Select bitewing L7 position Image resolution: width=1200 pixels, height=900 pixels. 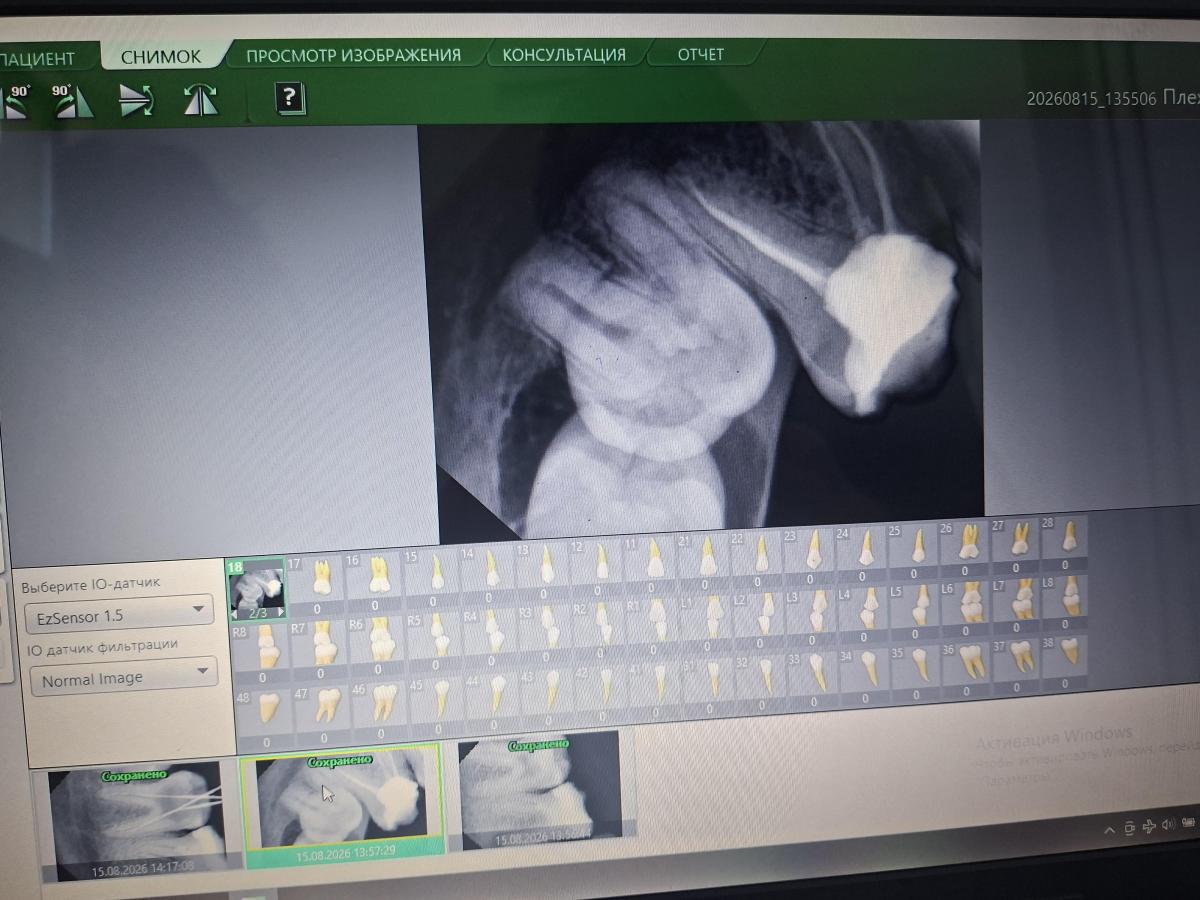1019,603
